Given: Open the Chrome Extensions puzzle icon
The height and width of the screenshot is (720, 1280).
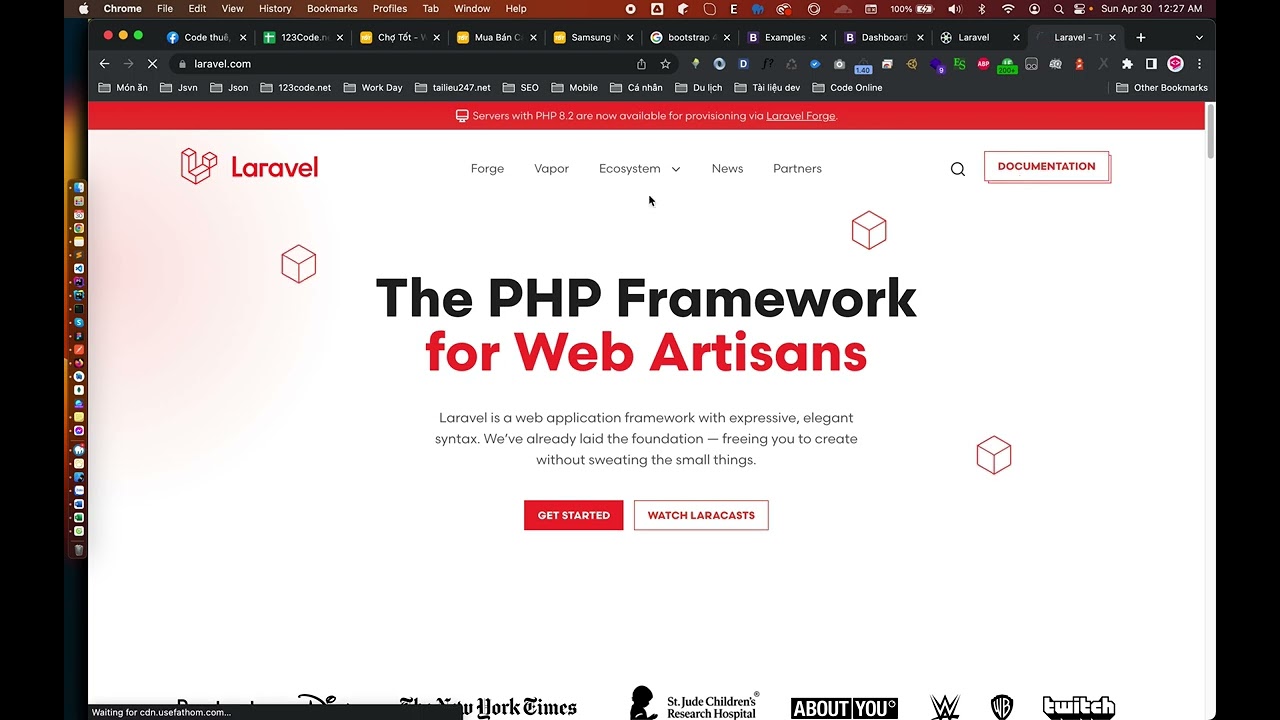Looking at the screenshot, I should 1127,64.
